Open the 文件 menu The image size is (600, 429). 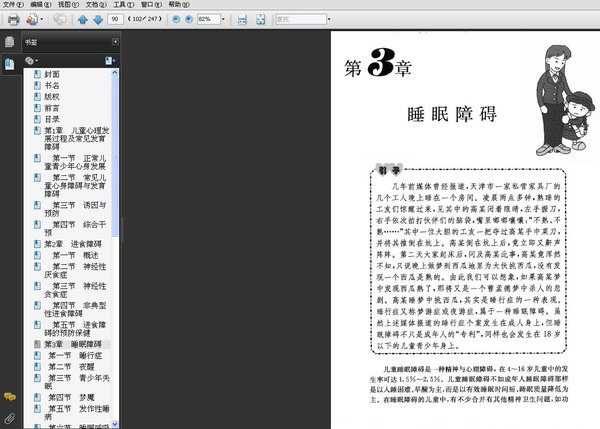coord(13,5)
